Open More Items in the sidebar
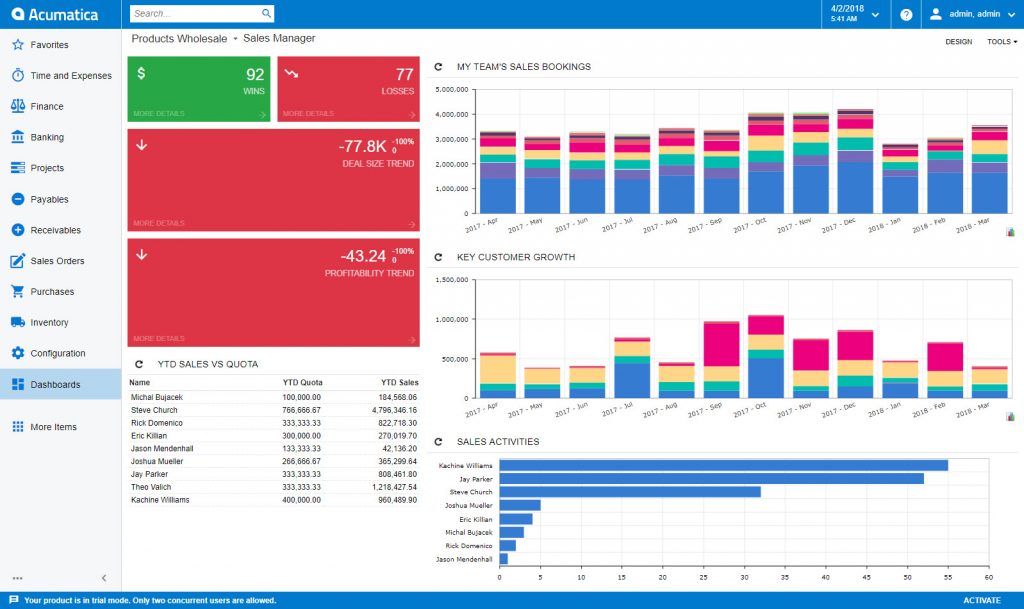Viewport: 1024px width, 609px height. [x=53, y=427]
